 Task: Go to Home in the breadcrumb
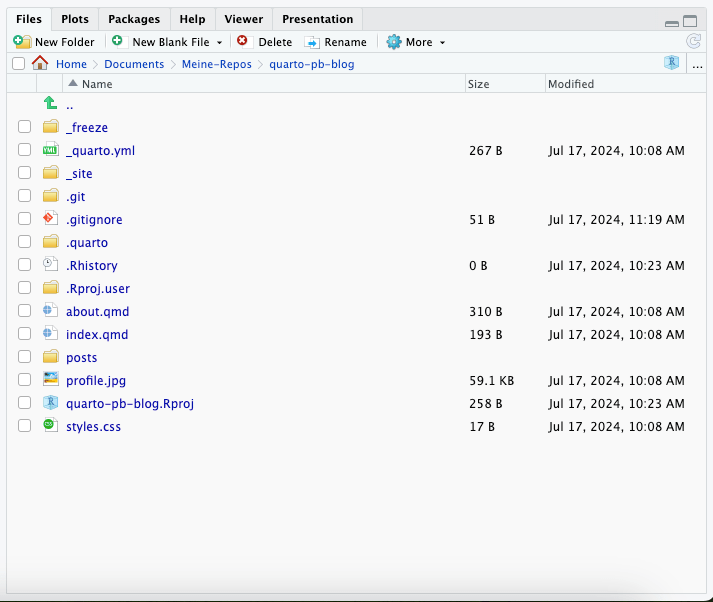(x=71, y=64)
